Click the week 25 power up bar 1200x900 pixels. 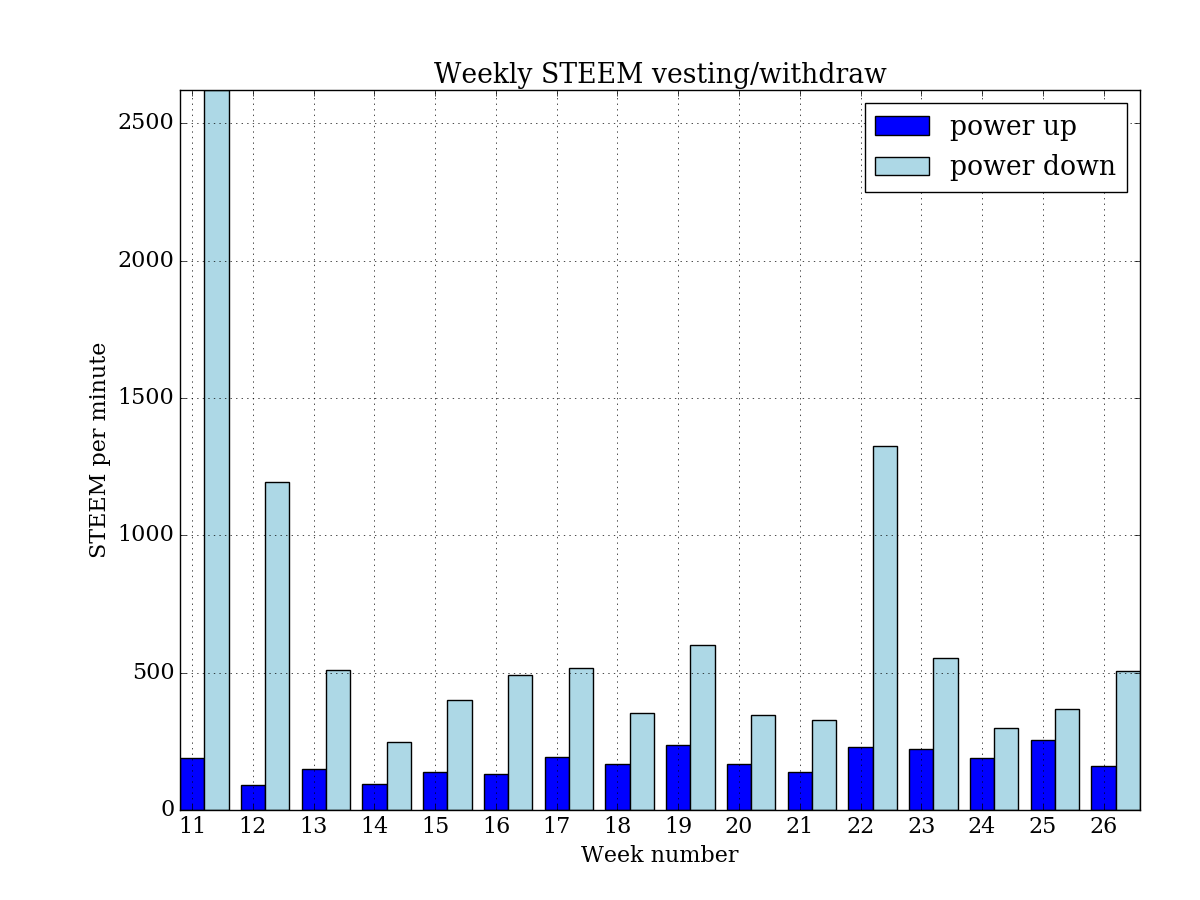point(1043,775)
